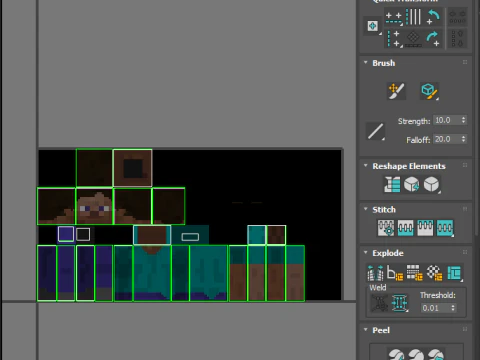Click the Peel rollout title
Viewport: 480px width, 360px height.
(x=381, y=330)
